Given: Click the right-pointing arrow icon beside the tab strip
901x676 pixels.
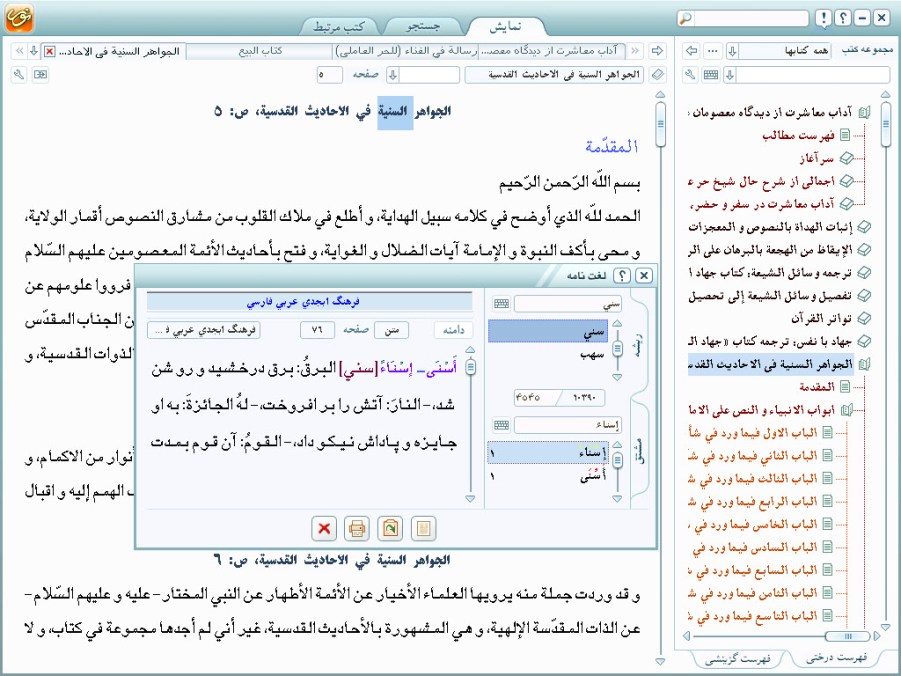Looking at the screenshot, I should [x=657, y=51].
